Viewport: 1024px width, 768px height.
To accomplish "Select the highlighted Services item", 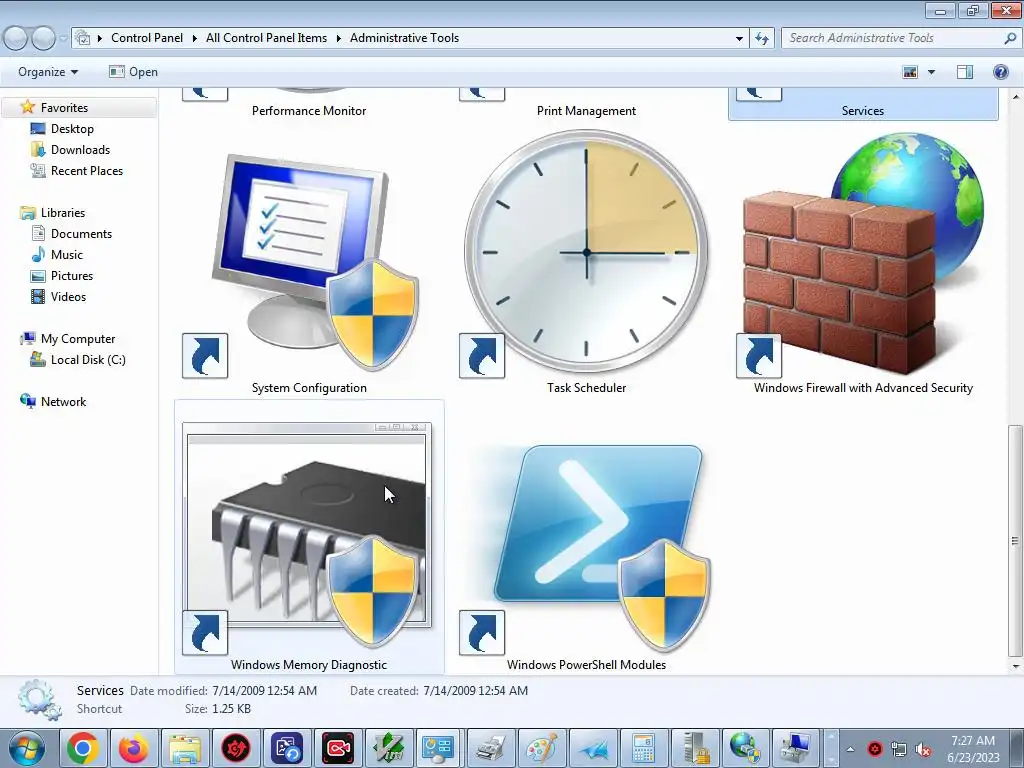I will pyautogui.click(x=863, y=104).
